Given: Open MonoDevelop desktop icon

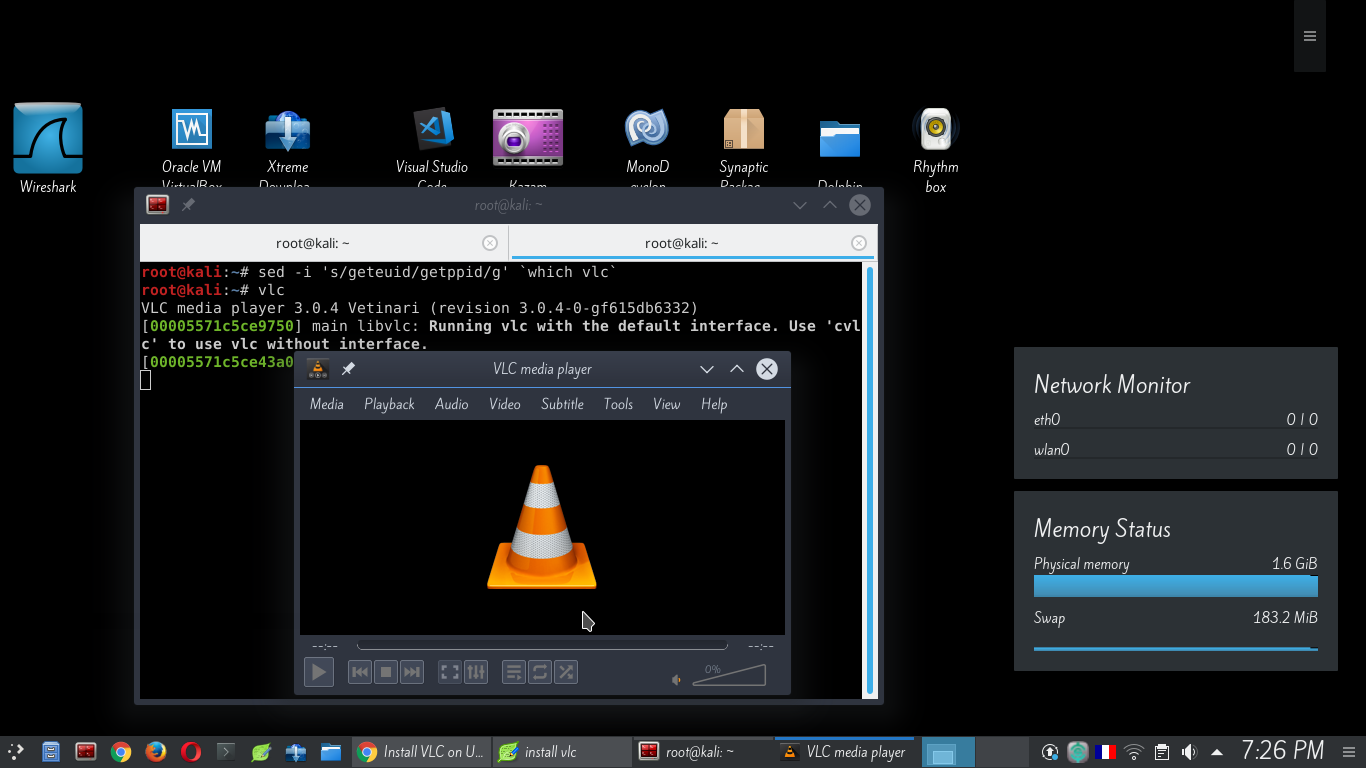Looking at the screenshot, I should point(647,146).
